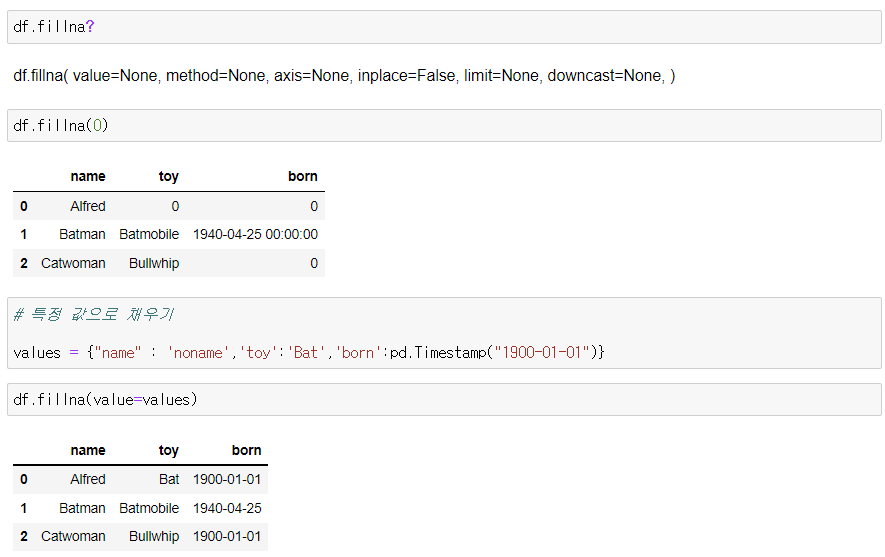Click born value 0 in Catwoman row
The width and height of the screenshot is (885, 557).
(314, 263)
